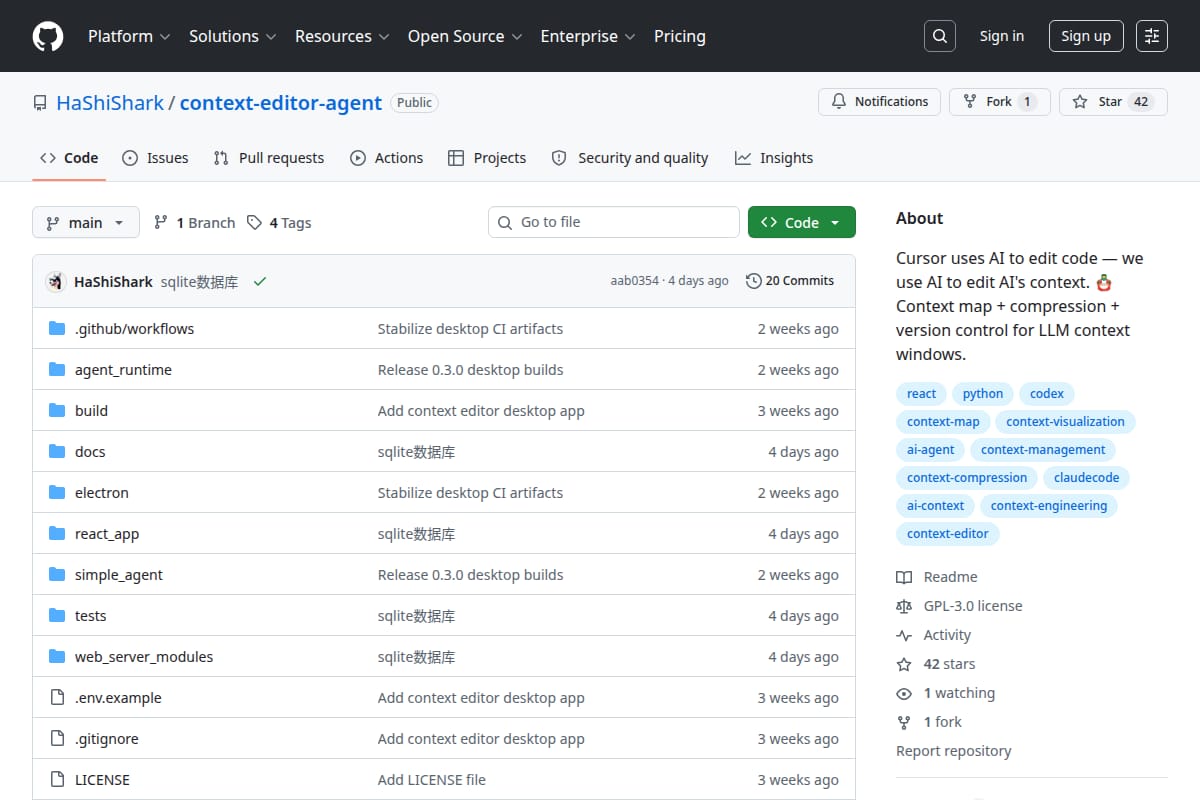Open the header appearance settings icon button
The height and width of the screenshot is (800, 1200).
1152,36
